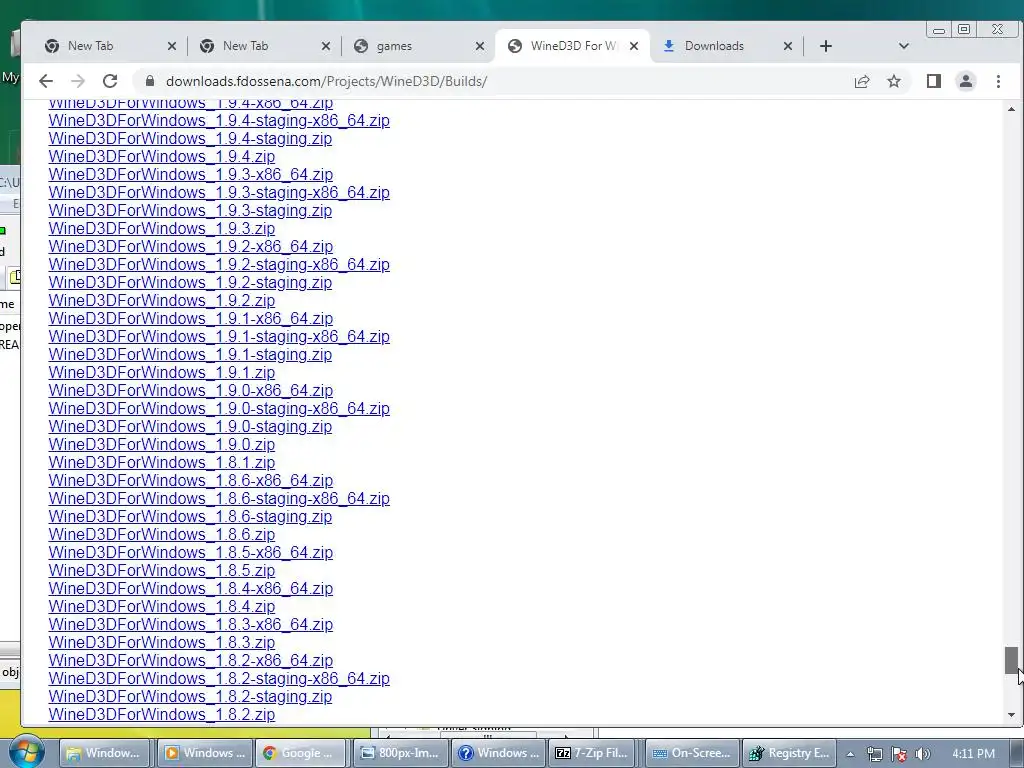Click the scrollbar down arrow
The image size is (1024, 768).
[1011, 715]
